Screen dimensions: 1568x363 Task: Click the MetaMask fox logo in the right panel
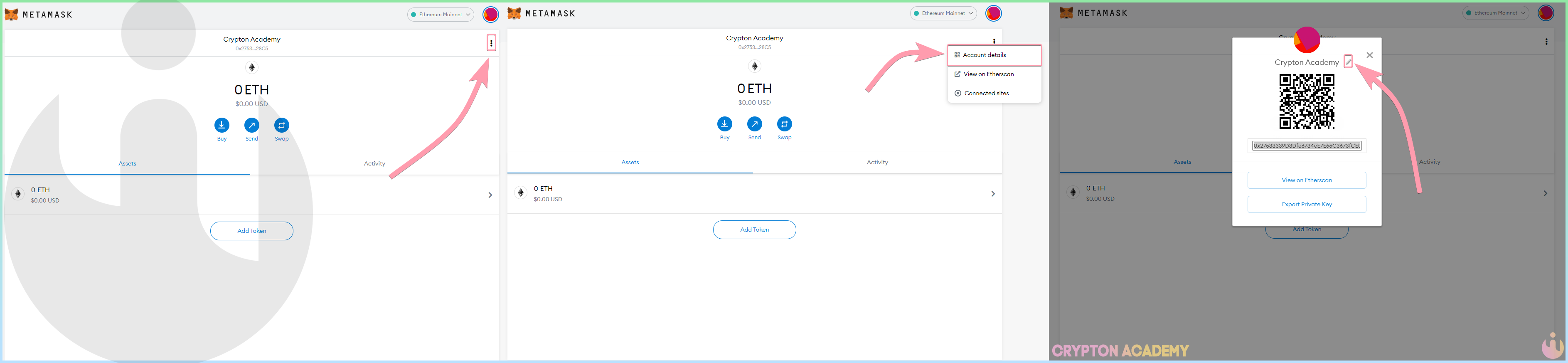(x=1066, y=13)
